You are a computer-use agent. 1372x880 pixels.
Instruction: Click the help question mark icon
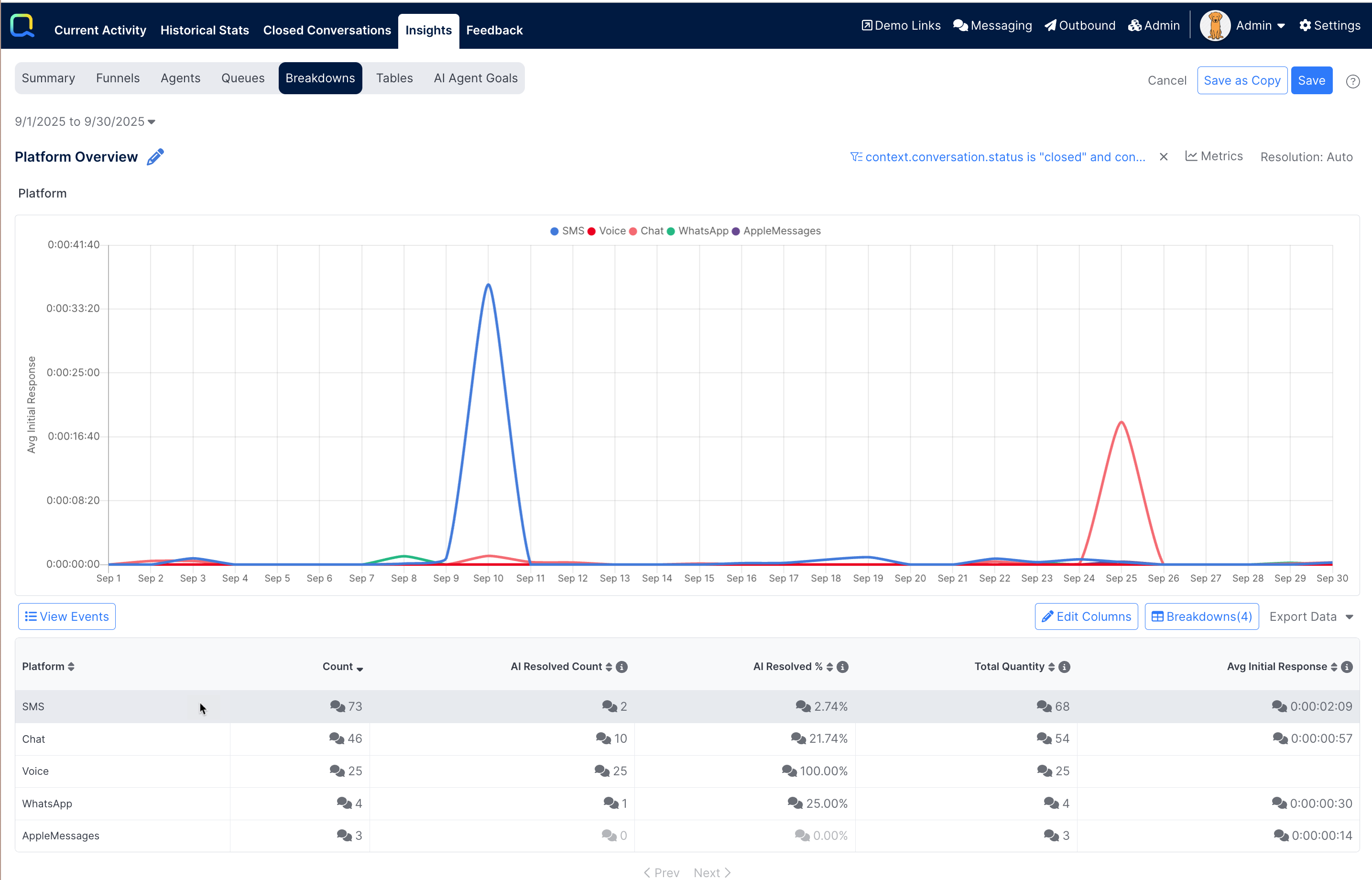pyautogui.click(x=1352, y=81)
